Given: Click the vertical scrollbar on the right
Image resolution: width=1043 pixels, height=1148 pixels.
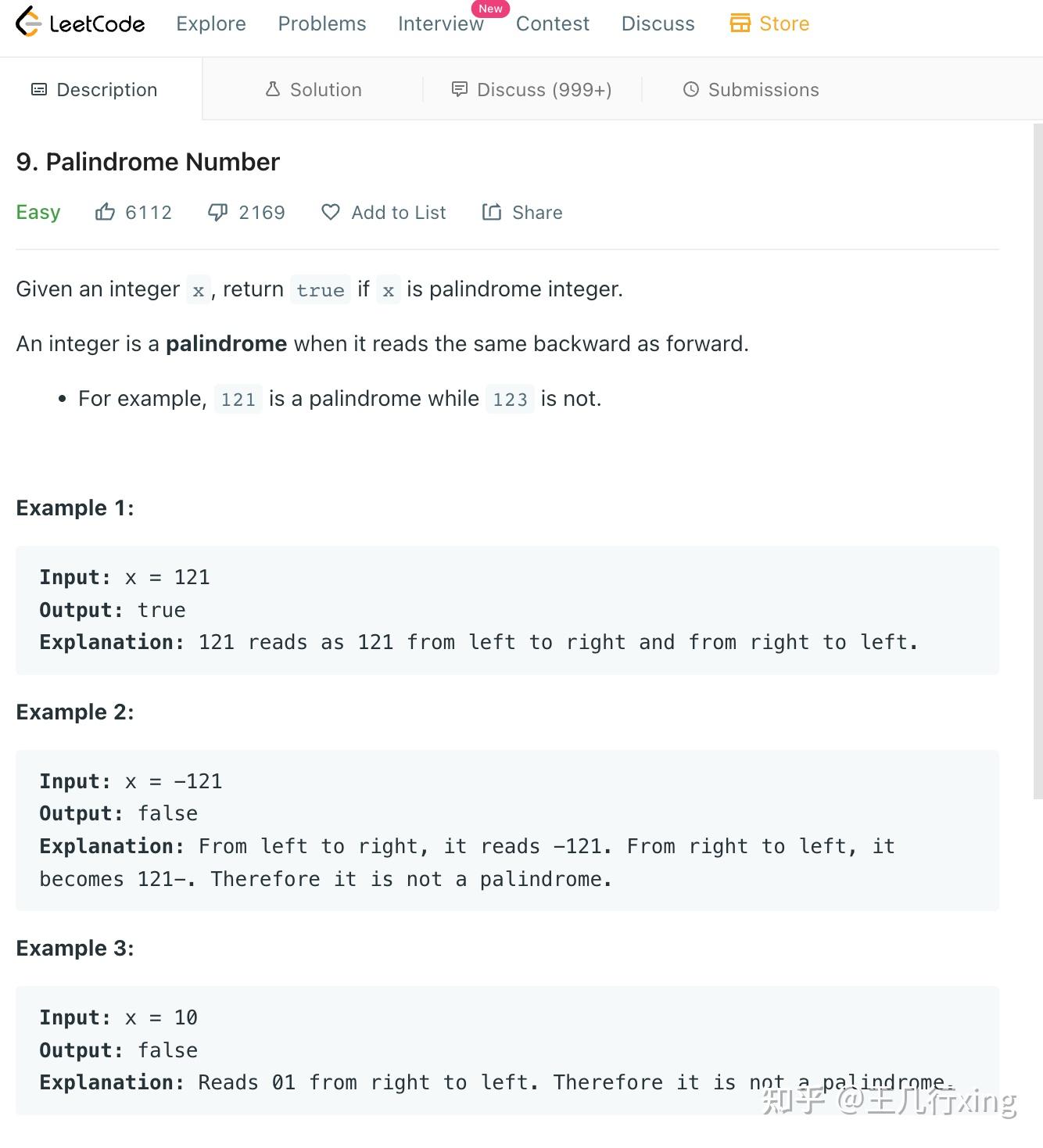Looking at the screenshot, I should pyautogui.click(x=1038, y=461).
